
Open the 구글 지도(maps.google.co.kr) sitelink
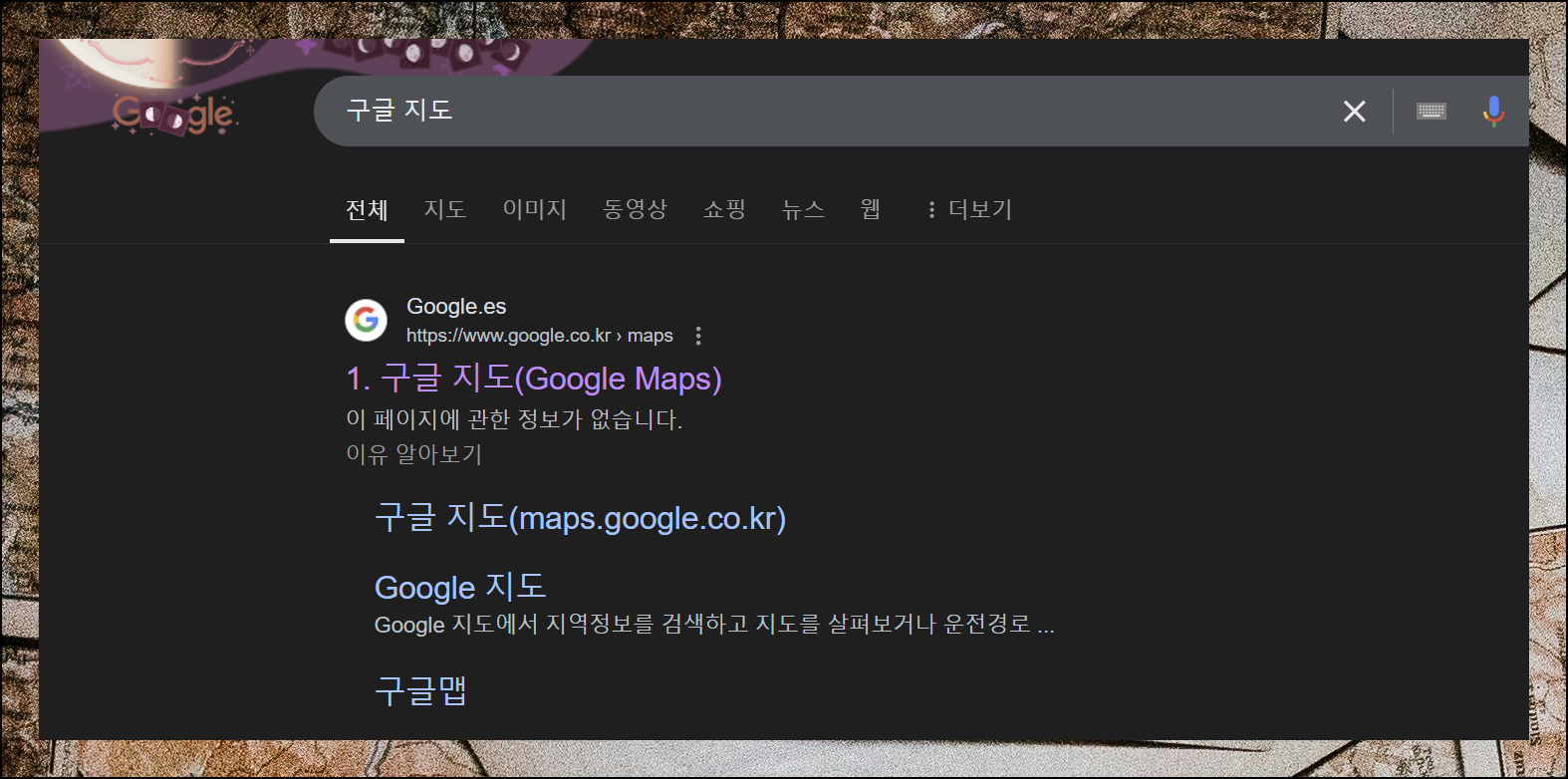coord(581,518)
